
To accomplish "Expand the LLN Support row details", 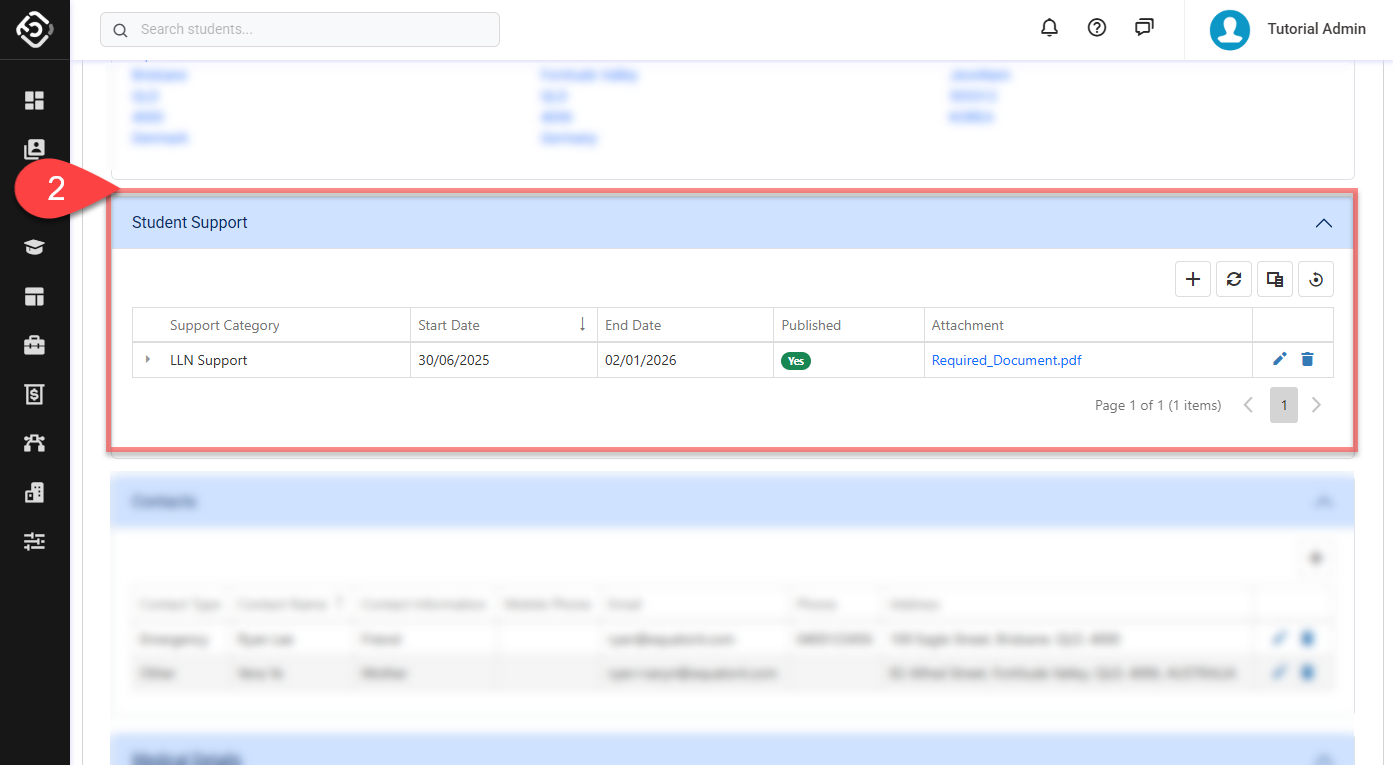I will (148, 360).
